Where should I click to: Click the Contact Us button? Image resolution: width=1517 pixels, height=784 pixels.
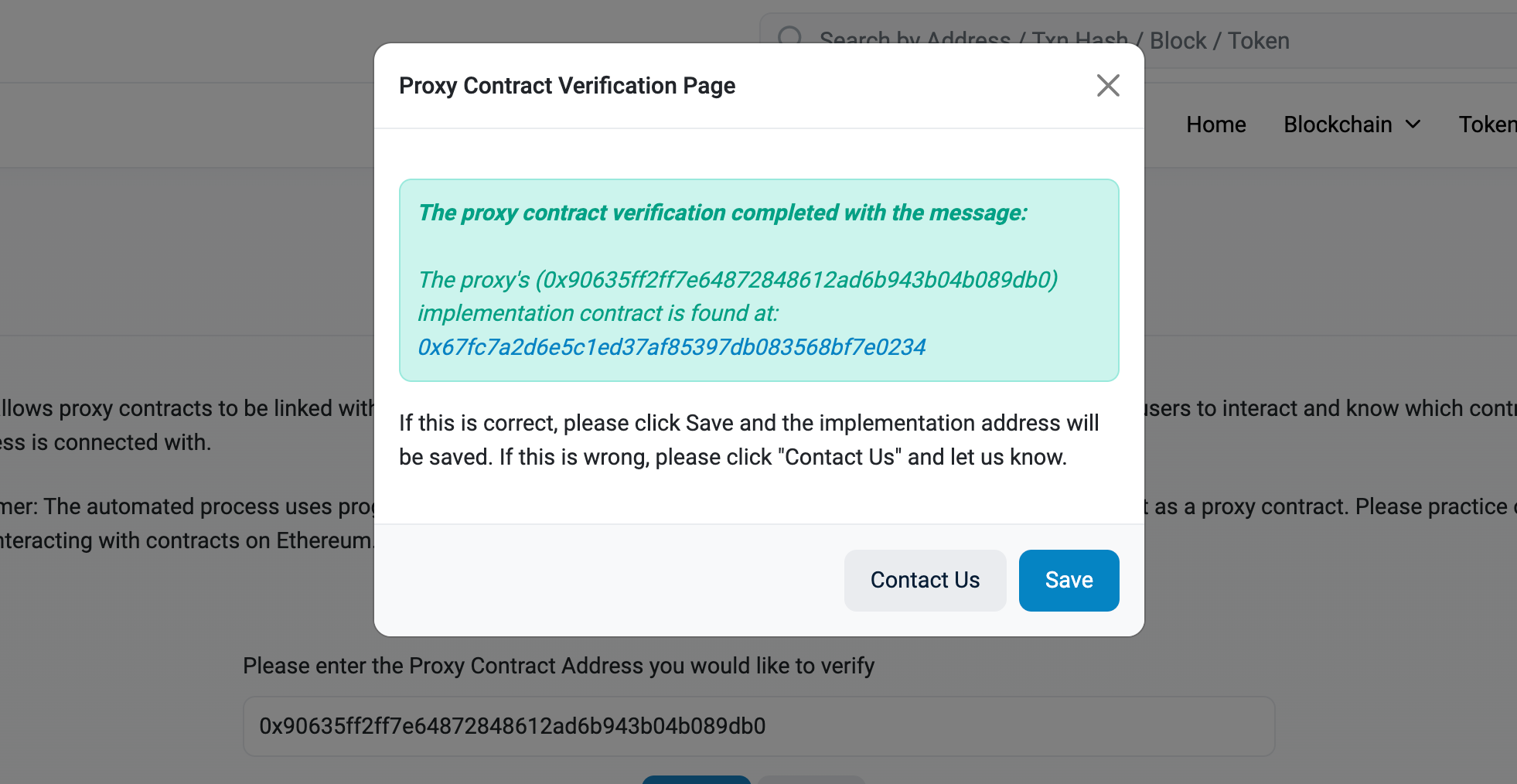[925, 580]
